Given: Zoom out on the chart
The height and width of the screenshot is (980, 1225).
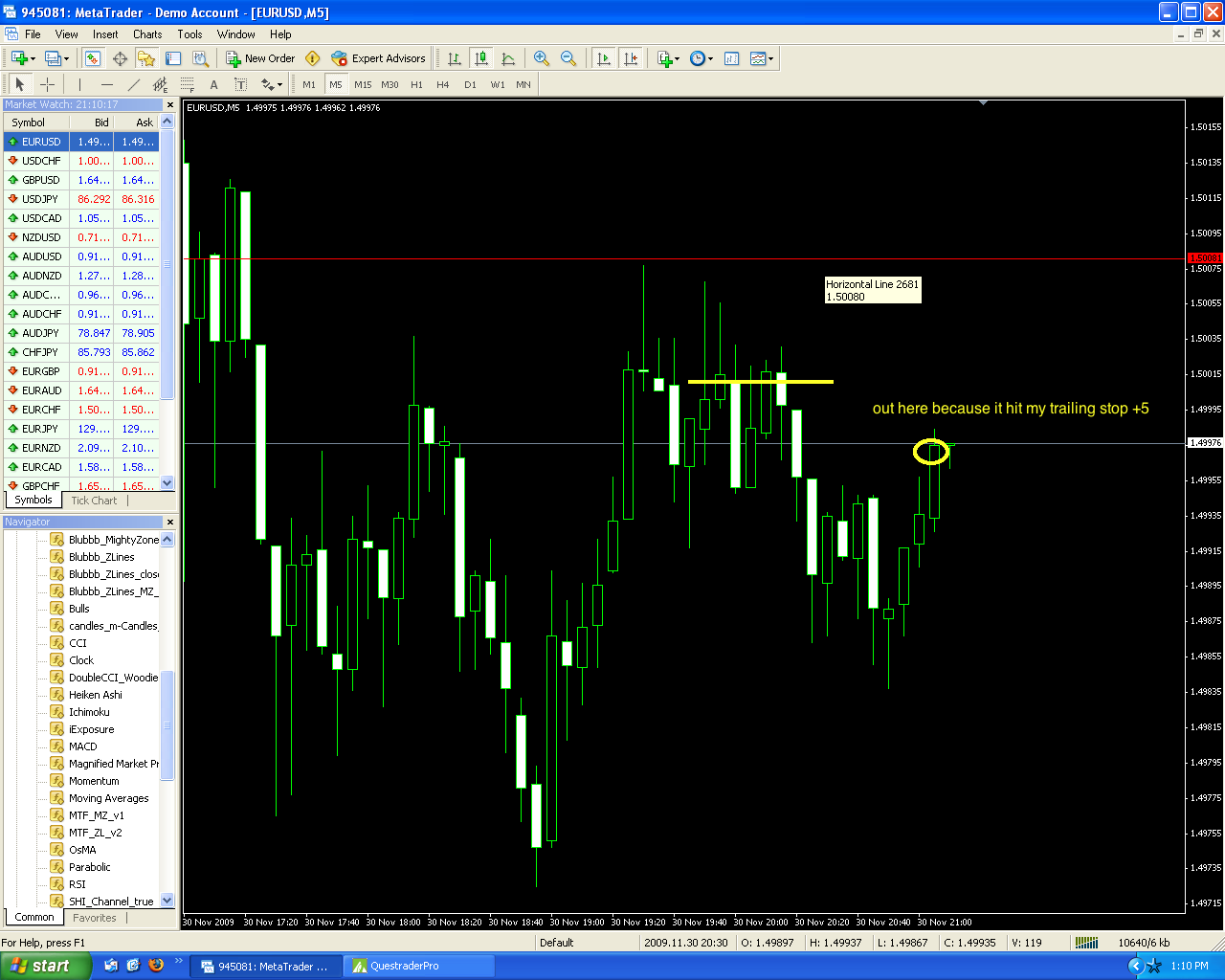Looking at the screenshot, I should pyautogui.click(x=568, y=58).
